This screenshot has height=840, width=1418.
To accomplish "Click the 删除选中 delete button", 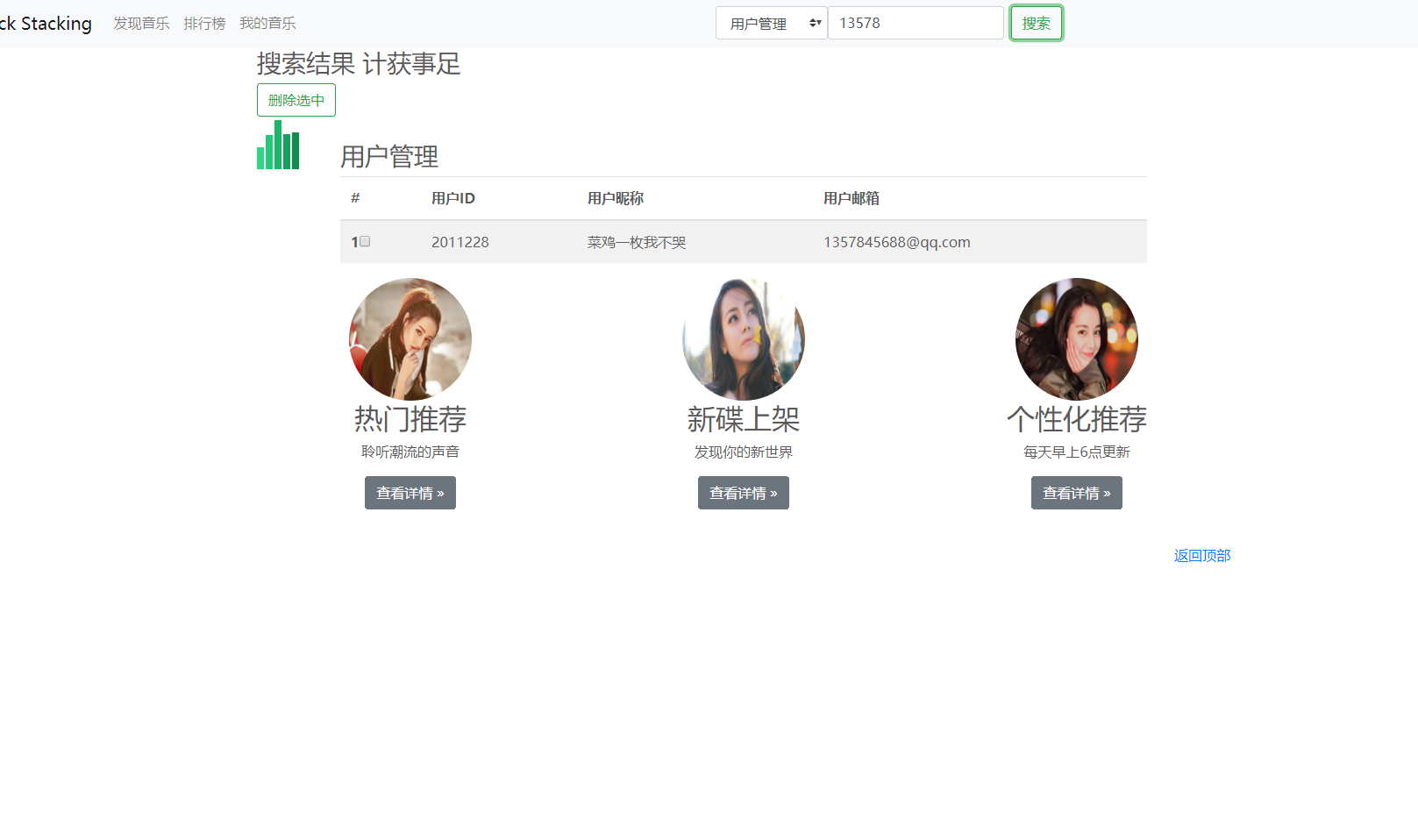I will 296,99.
